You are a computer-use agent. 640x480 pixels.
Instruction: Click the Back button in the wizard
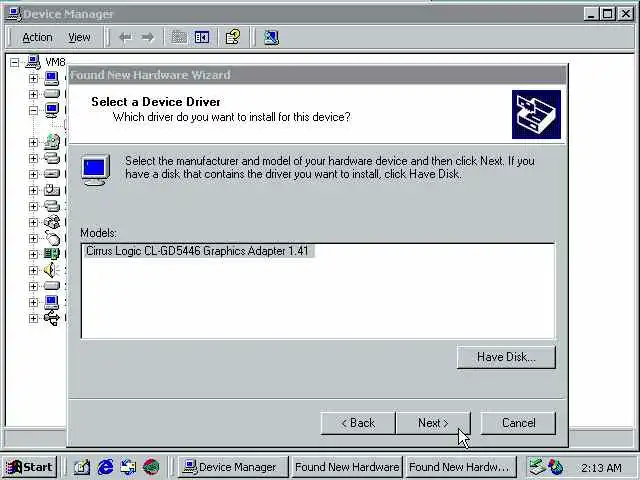tap(358, 423)
